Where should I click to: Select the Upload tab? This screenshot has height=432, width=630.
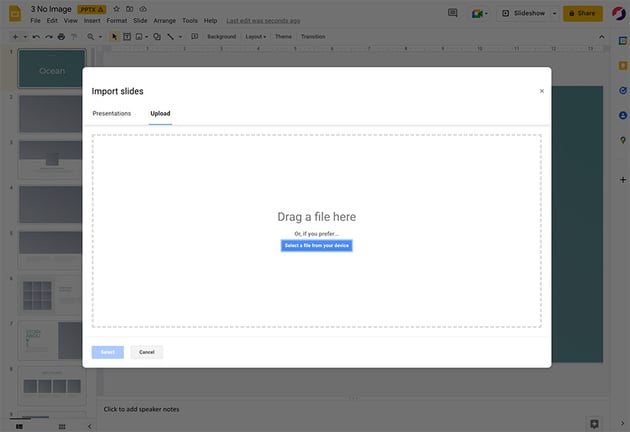[160, 113]
